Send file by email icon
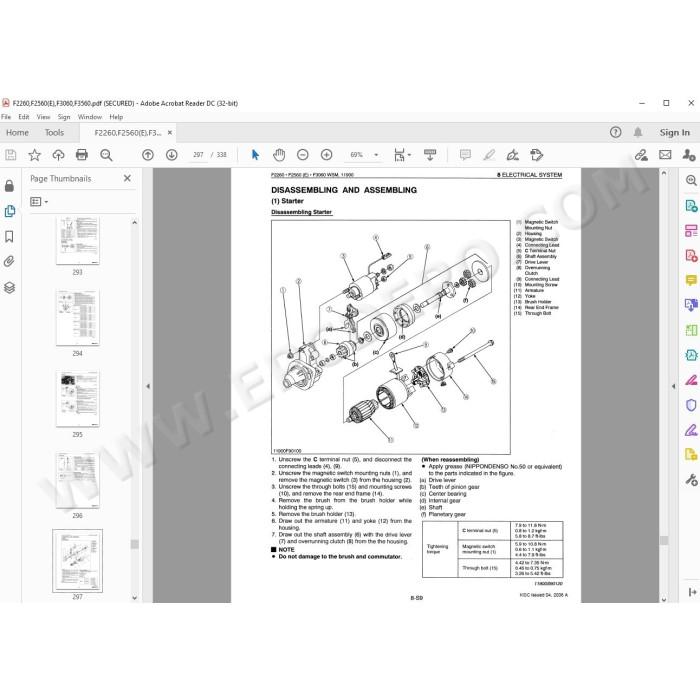Screen dimensions: 700x700 pos(665,155)
